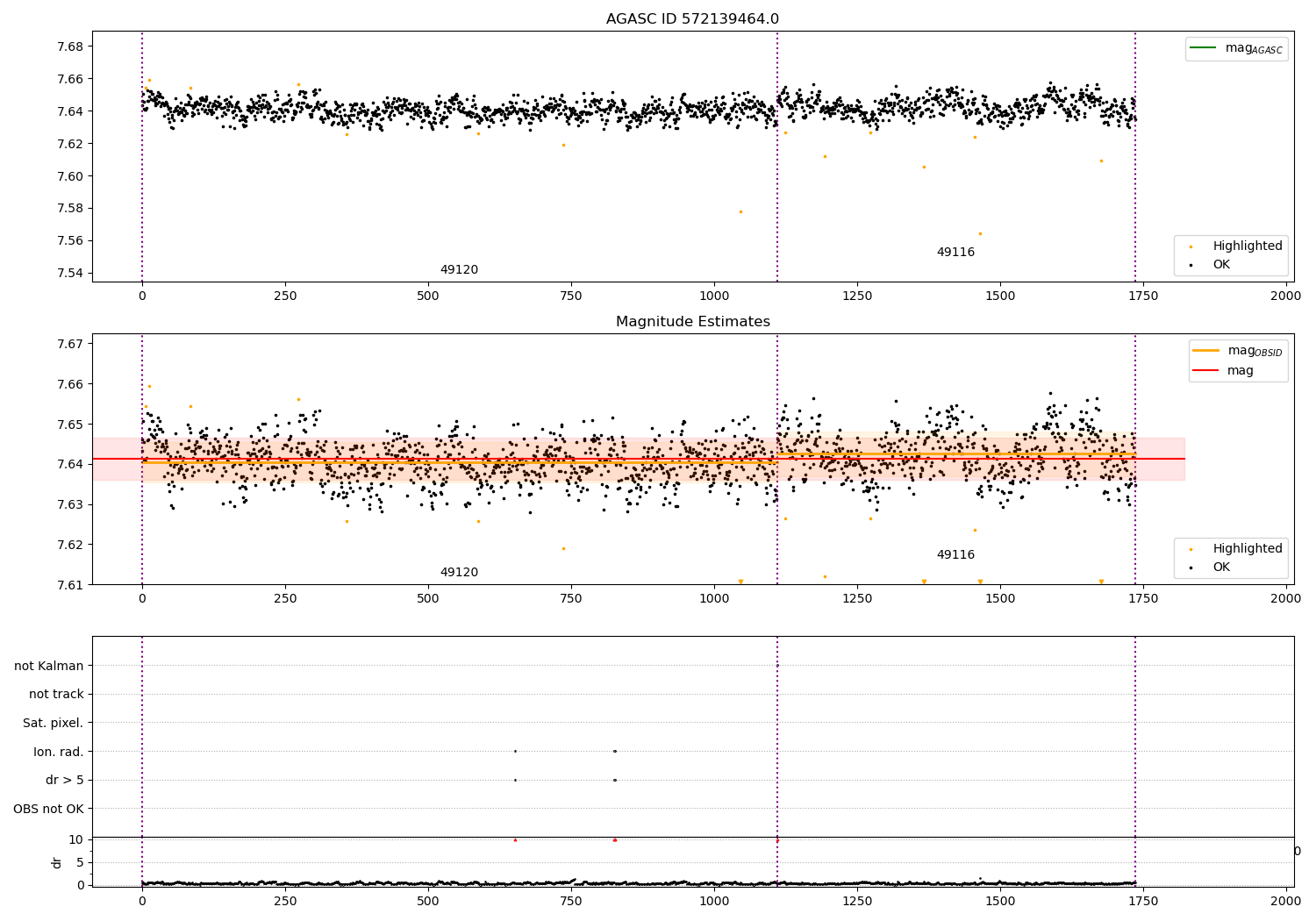Viewport: 1316px width, 921px height.
Task: Click the 750 x-tick under Magnitude Estimates plot
Action: [571, 598]
